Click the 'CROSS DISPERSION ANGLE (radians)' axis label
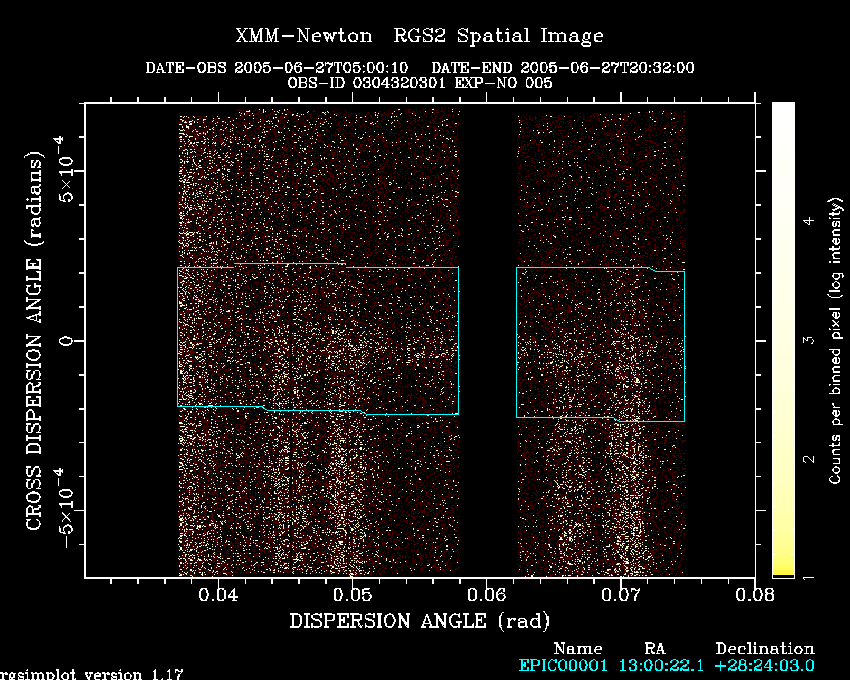The width and height of the screenshot is (850, 680). pyautogui.click(x=34, y=341)
